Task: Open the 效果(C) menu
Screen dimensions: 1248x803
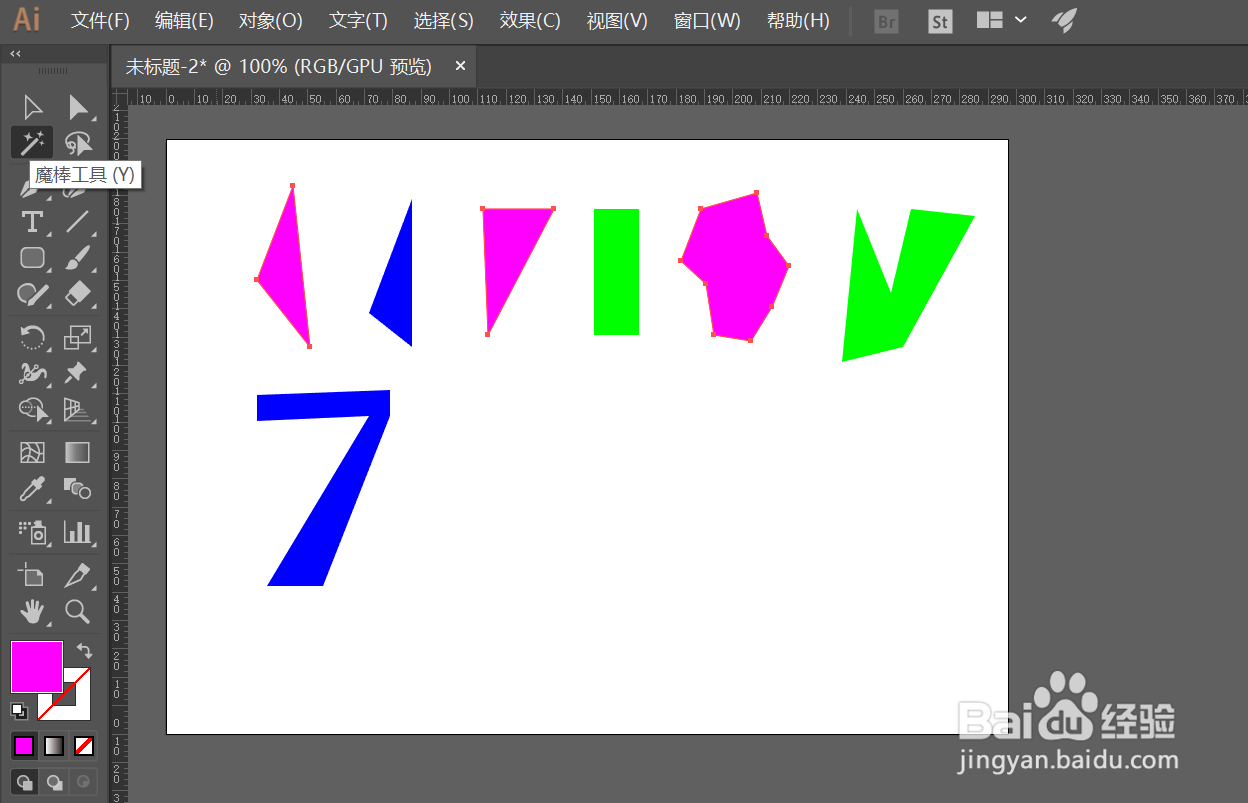Action: tap(530, 21)
